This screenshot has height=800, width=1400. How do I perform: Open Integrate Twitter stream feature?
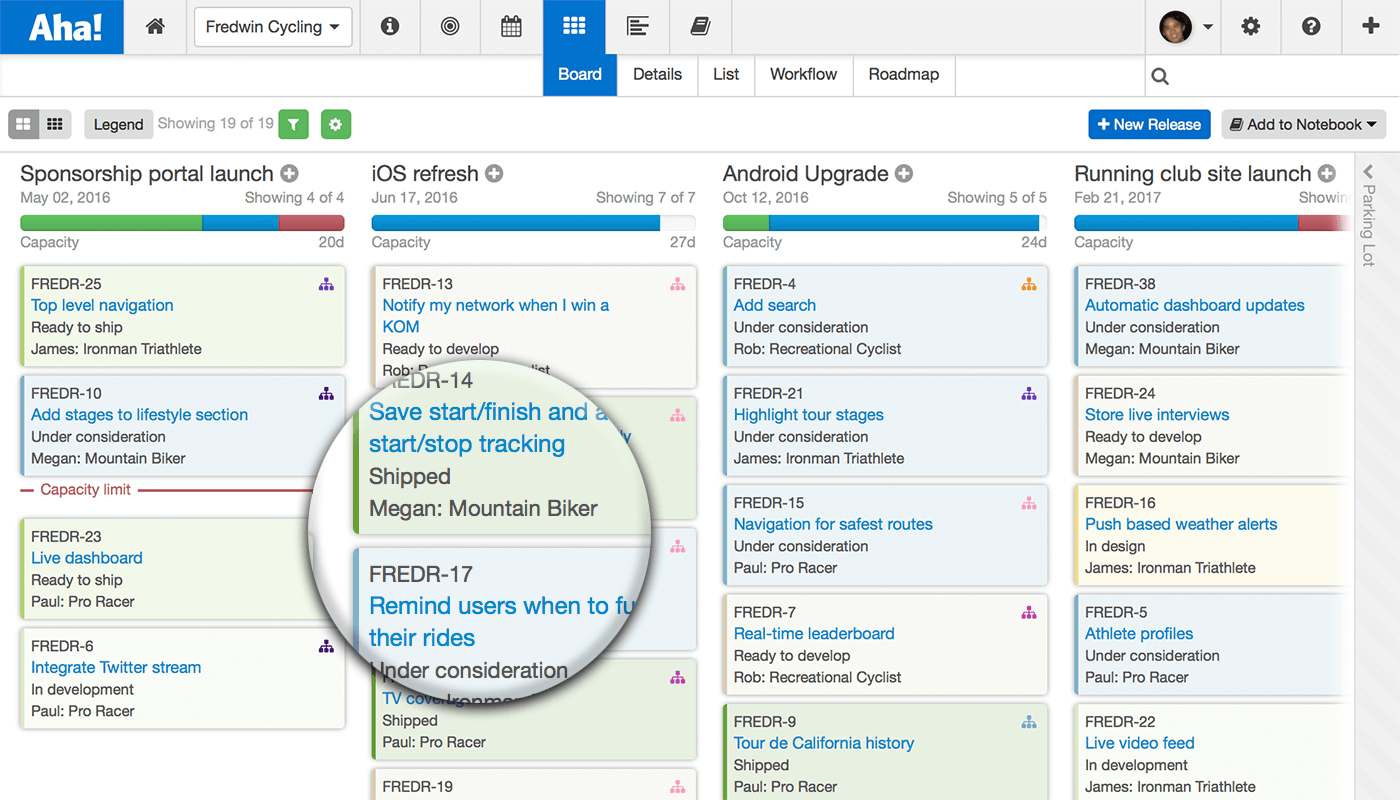pos(116,667)
